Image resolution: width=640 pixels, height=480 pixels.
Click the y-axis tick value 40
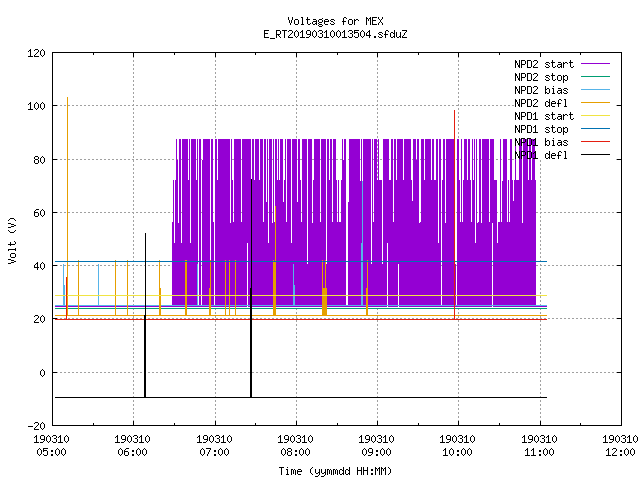click(x=39, y=266)
